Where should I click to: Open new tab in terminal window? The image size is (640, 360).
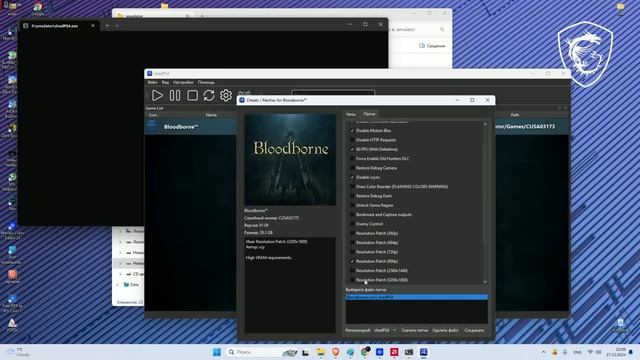click(107, 25)
